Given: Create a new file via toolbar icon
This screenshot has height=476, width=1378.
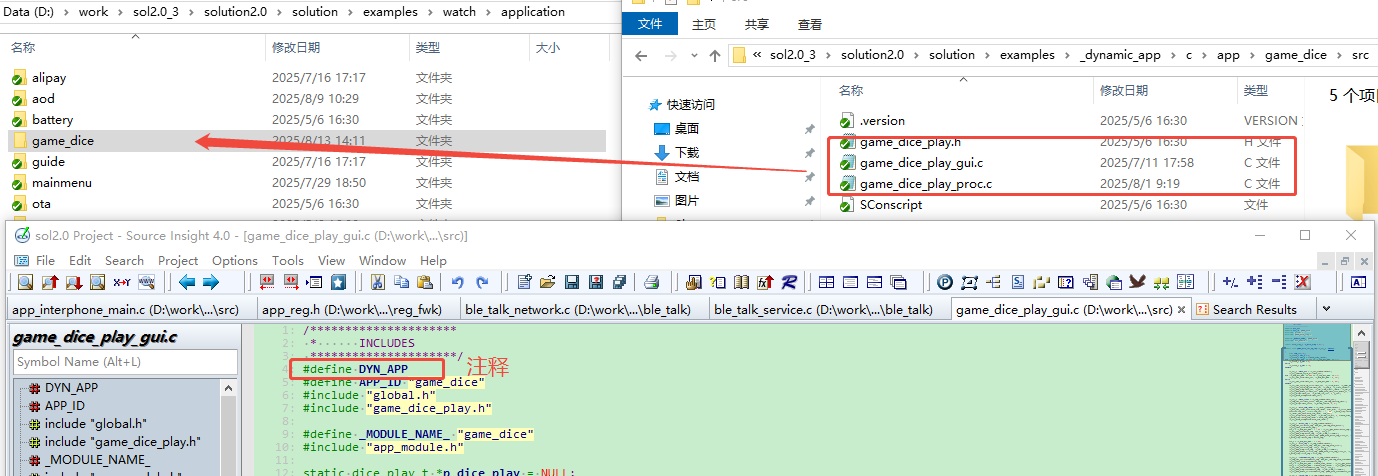Looking at the screenshot, I should coord(524,282).
